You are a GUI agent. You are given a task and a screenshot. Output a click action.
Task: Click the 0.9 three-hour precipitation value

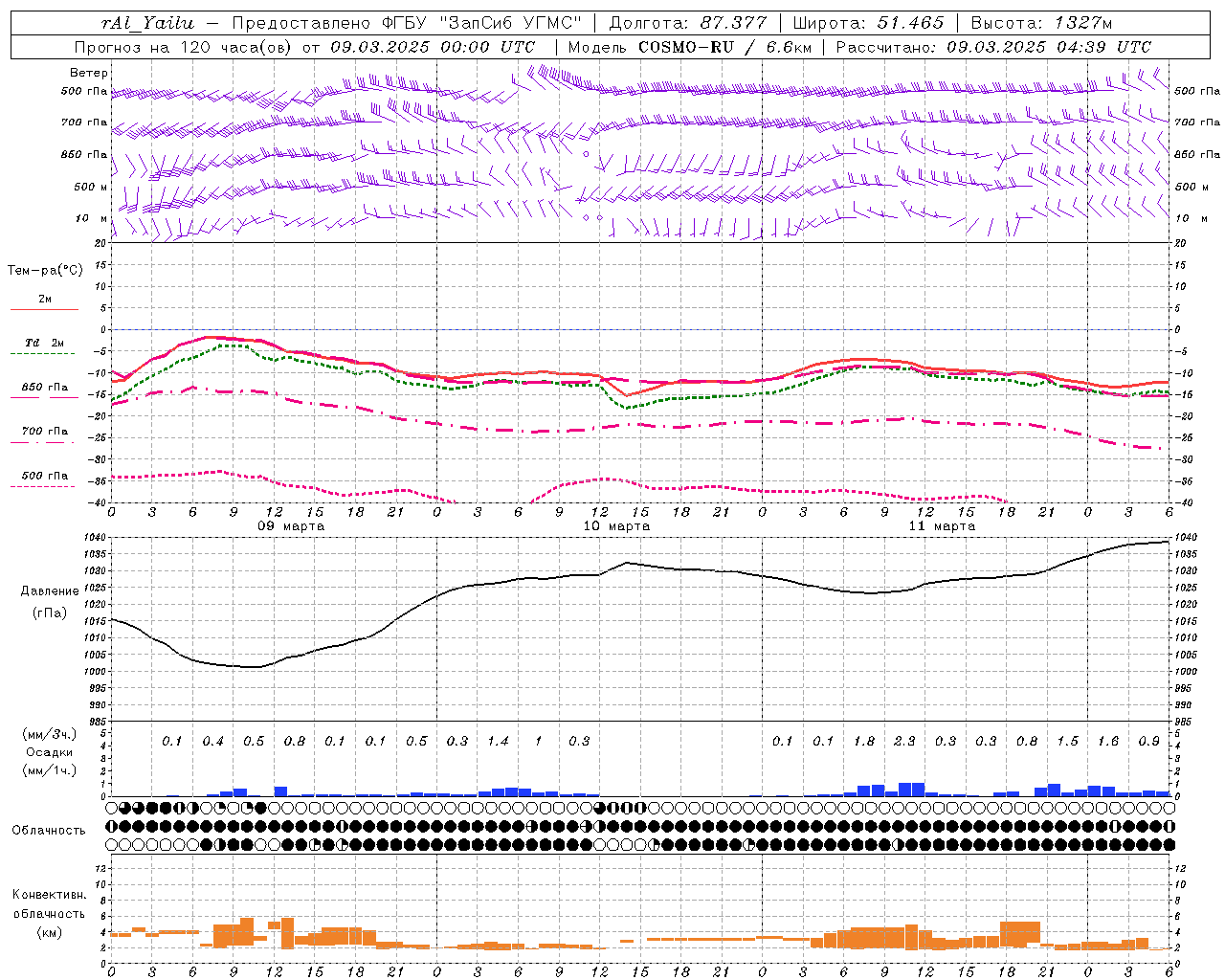(x=1149, y=742)
